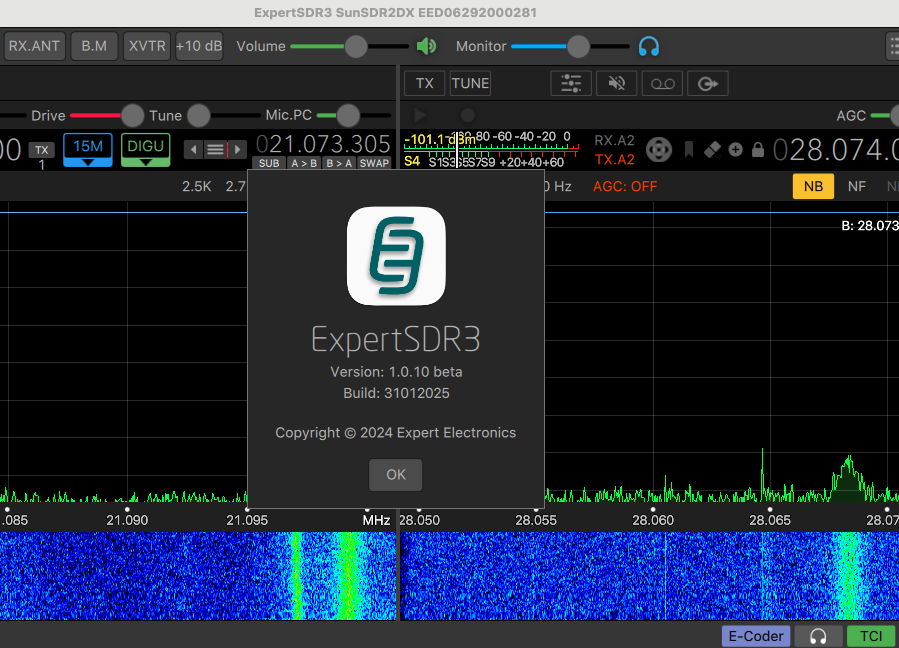
Task: Open the equalizer sliders settings icon
Action: click(570, 84)
